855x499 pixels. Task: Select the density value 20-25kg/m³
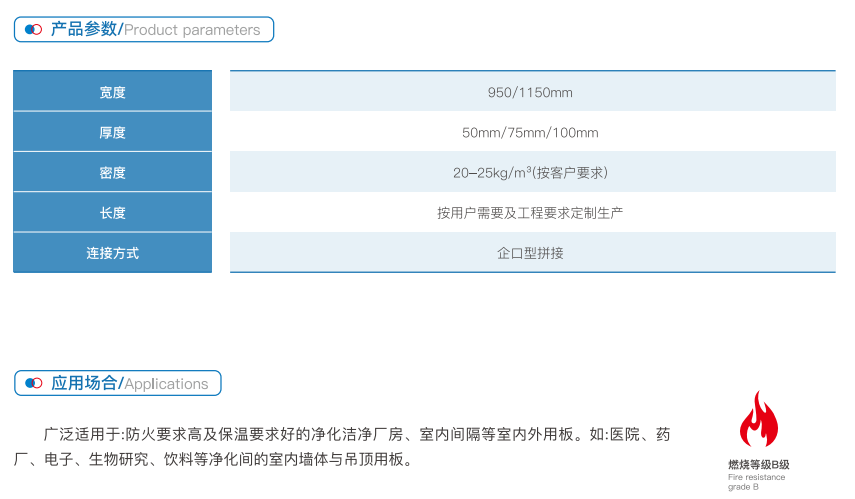530,173
